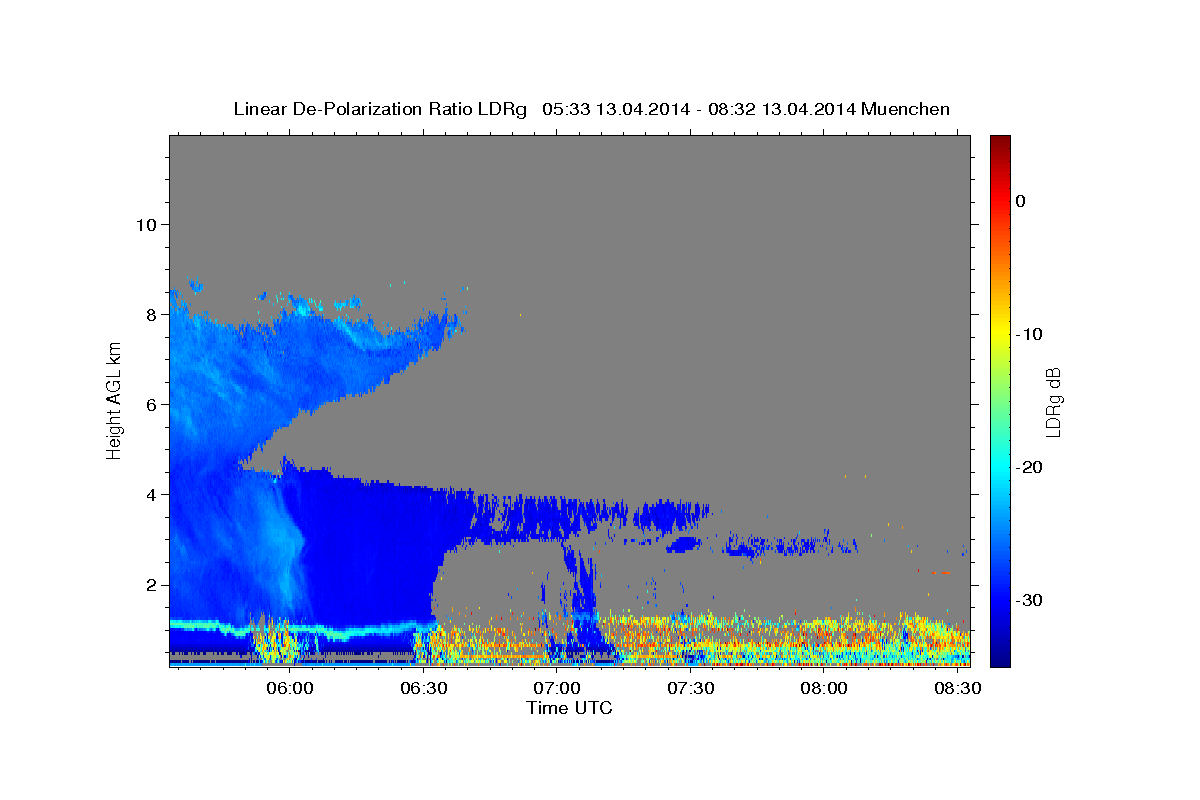The width and height of the screenshot is (1200, 800).
Task: Click the height tick label 2
Action: [152, 584]
